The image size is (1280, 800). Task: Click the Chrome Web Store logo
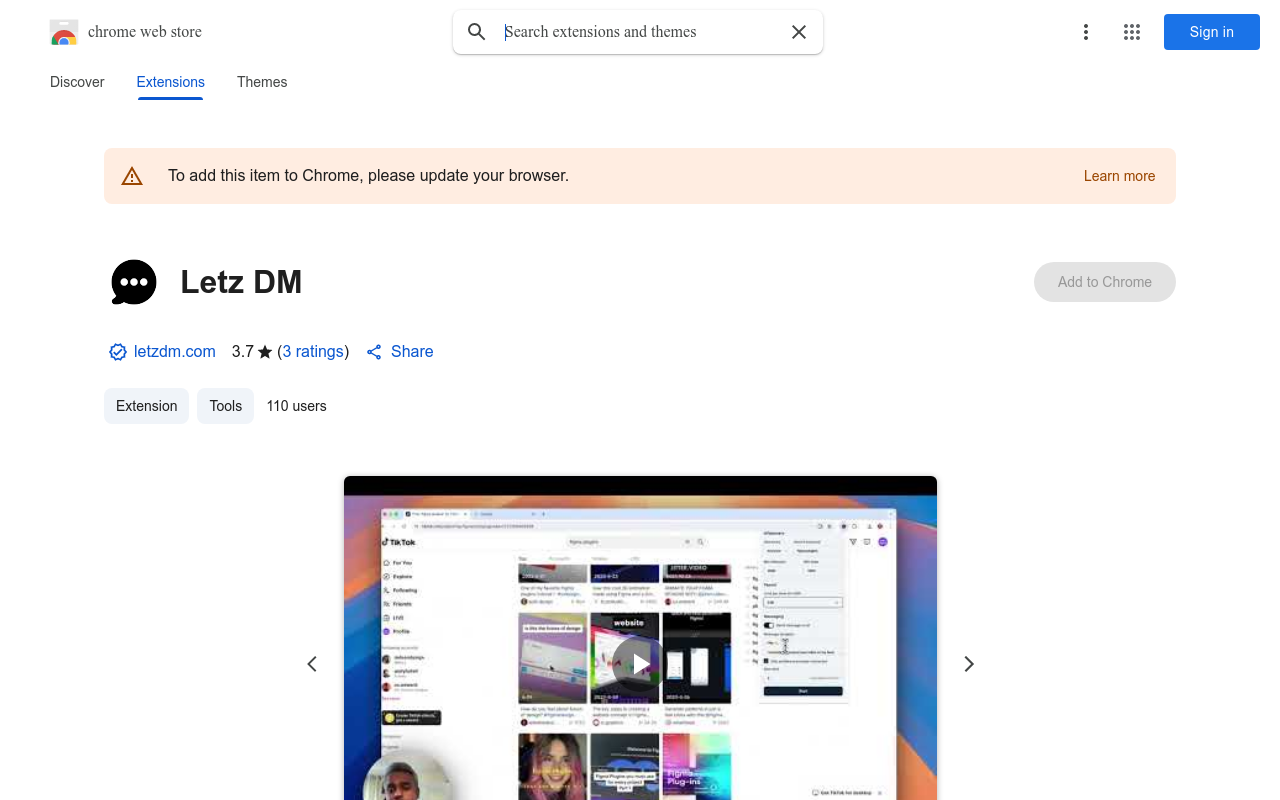pyautogui.click(x=64, y=32)
